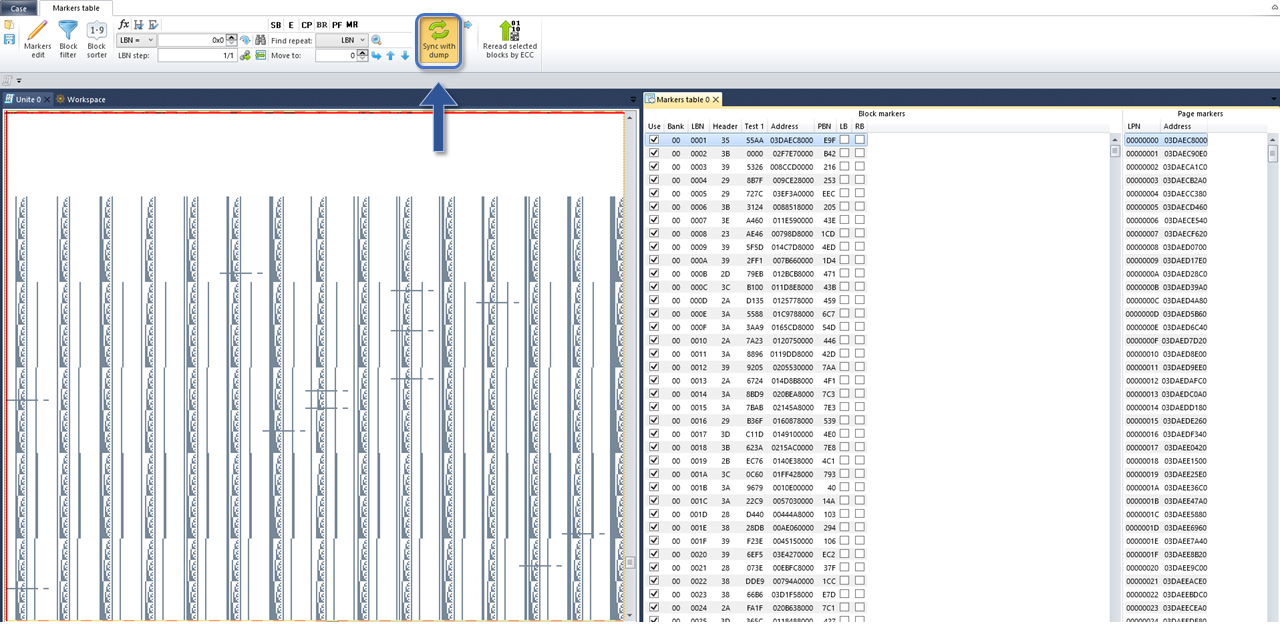
Task: Click the BR marker type icon
Action: click(322, 25)
